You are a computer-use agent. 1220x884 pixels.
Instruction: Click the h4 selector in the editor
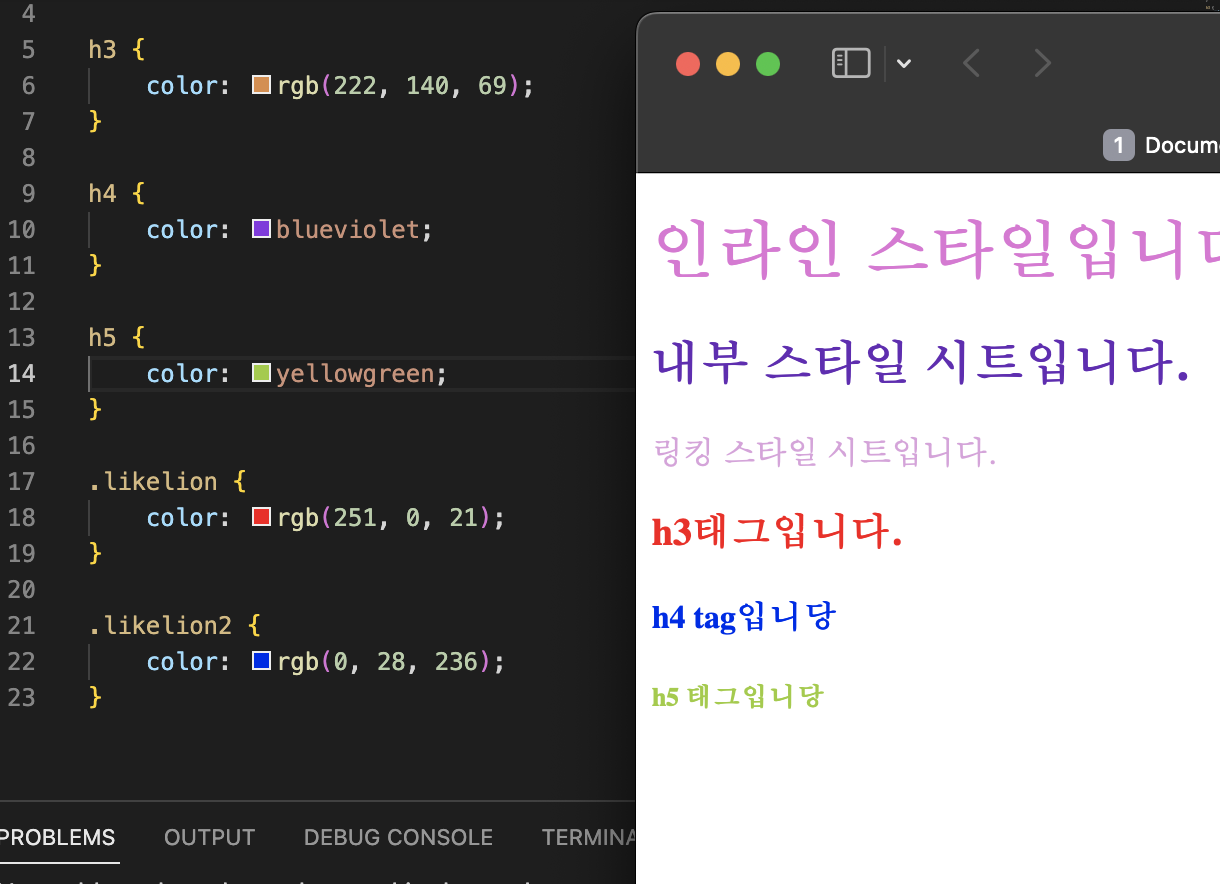[103, 194]
